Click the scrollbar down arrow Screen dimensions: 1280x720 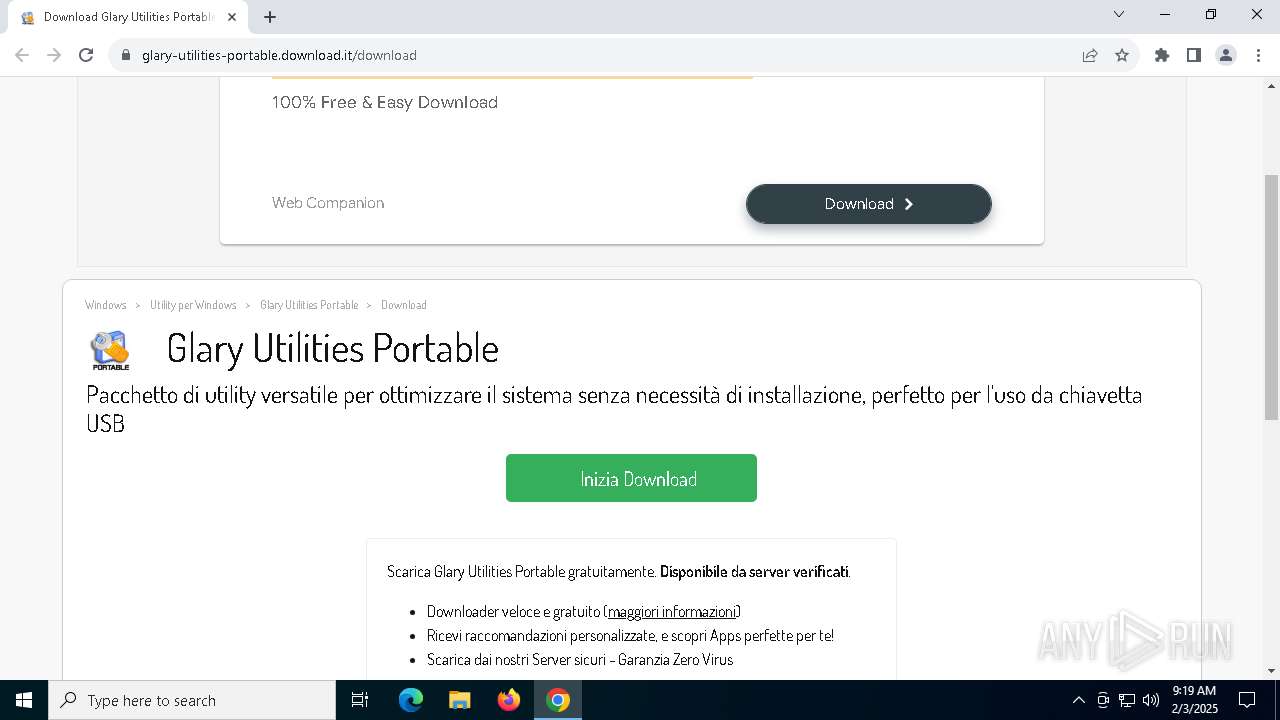tap(1272, 671)
